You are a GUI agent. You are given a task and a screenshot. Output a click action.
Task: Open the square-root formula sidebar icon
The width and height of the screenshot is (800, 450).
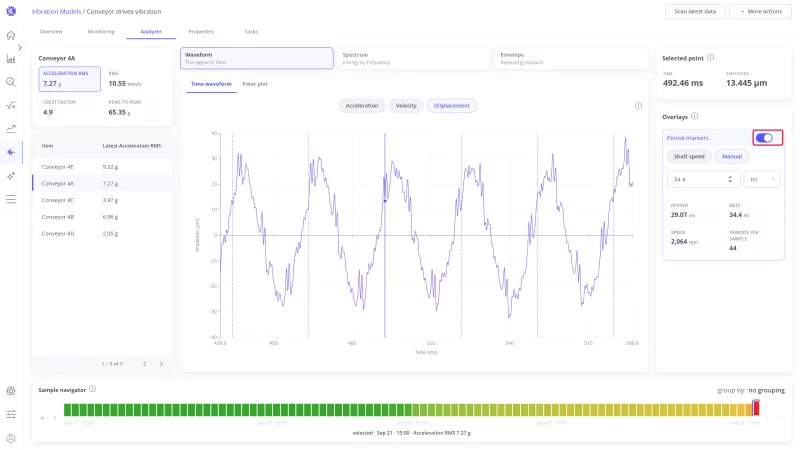click(11, 106)
